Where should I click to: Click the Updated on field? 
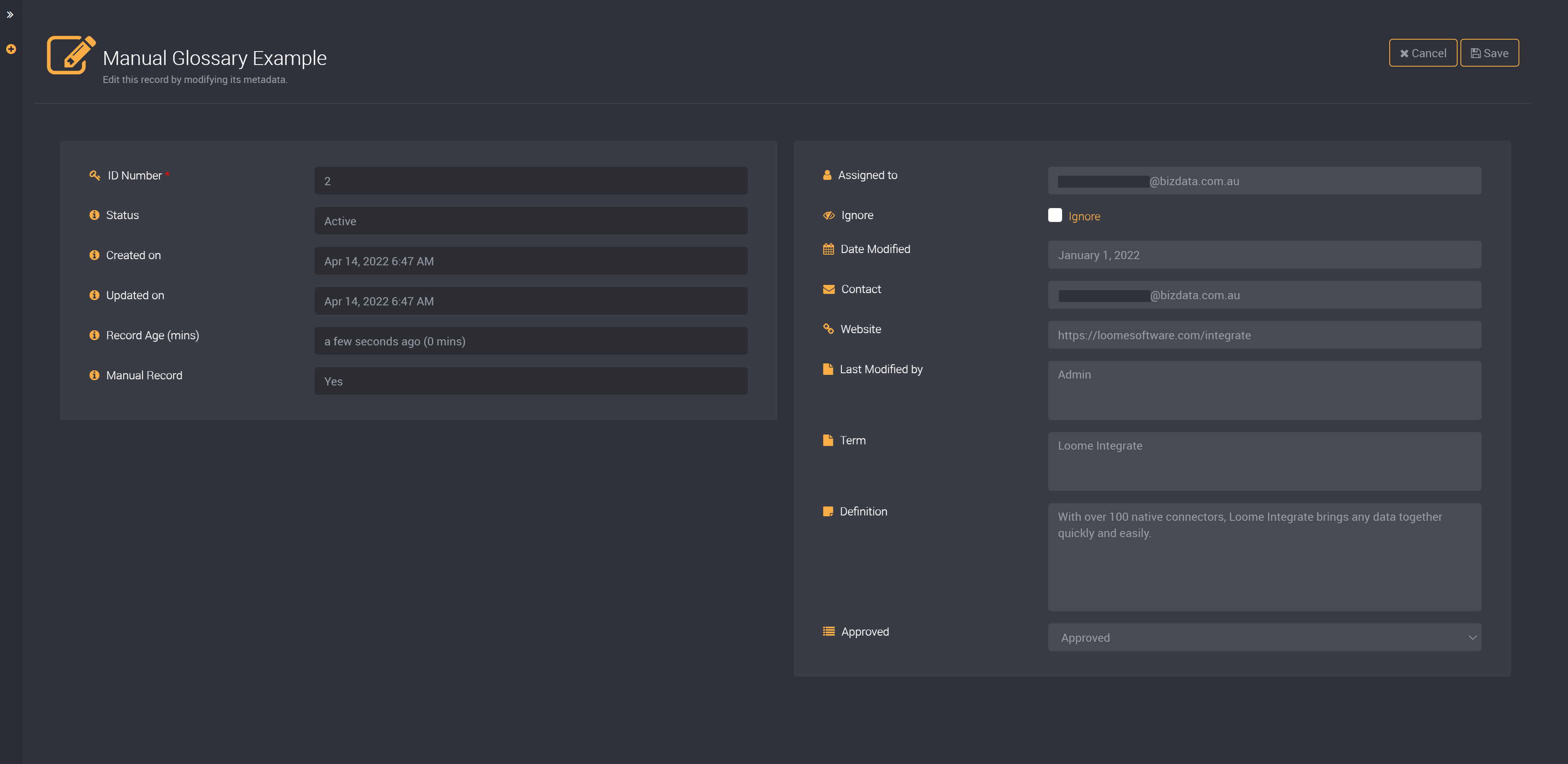531,302
